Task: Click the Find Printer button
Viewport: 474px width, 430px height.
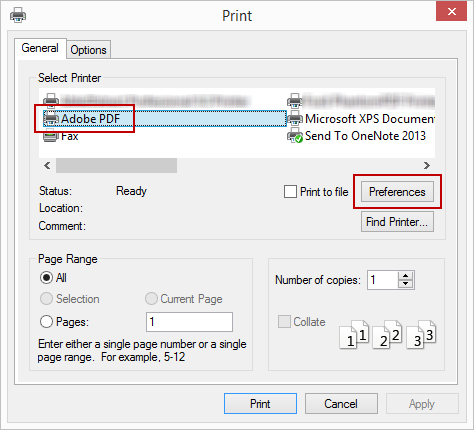Action: pos(397,221)
